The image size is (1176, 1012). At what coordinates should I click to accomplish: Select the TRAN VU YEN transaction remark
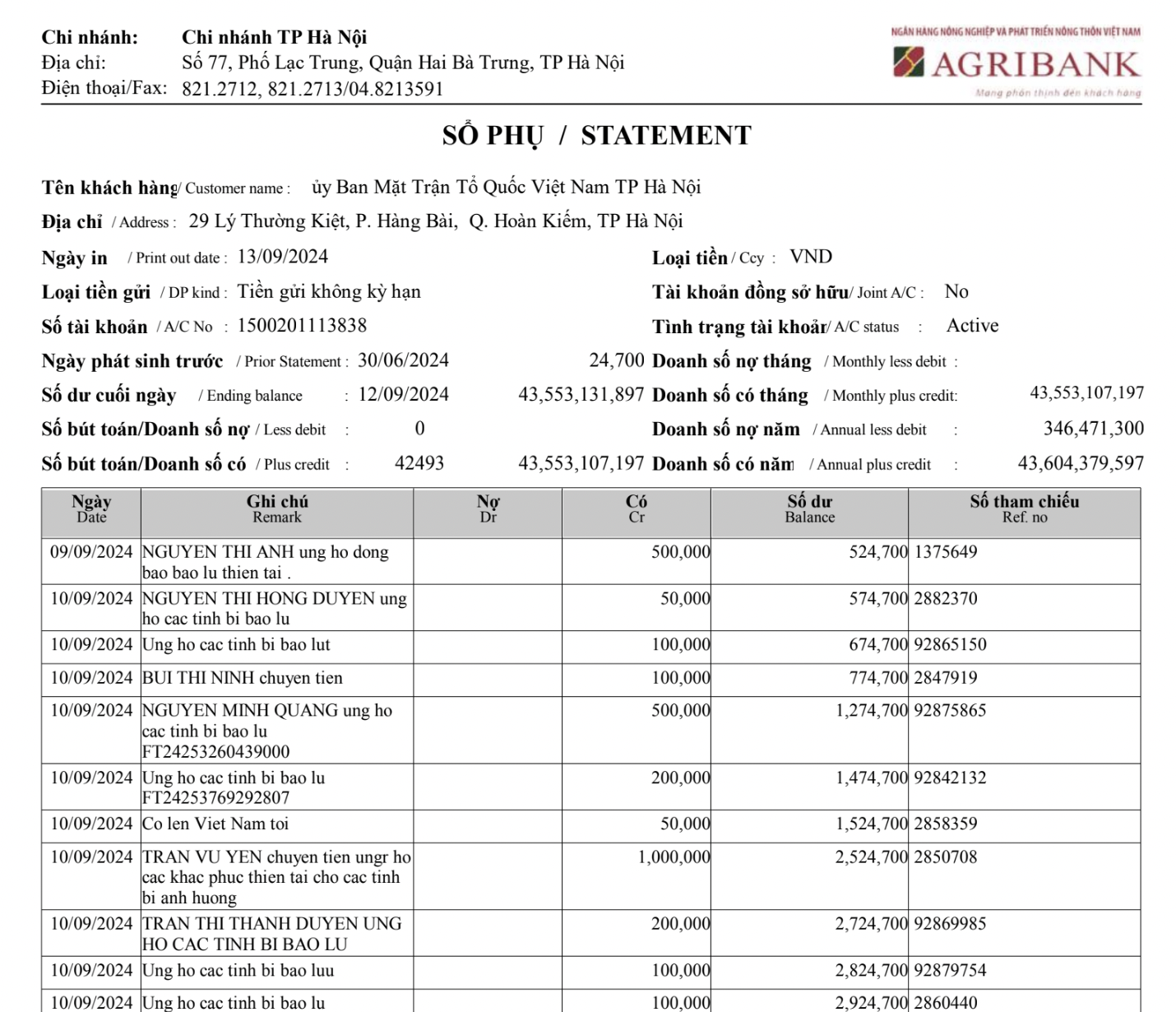tap(276, 877)
